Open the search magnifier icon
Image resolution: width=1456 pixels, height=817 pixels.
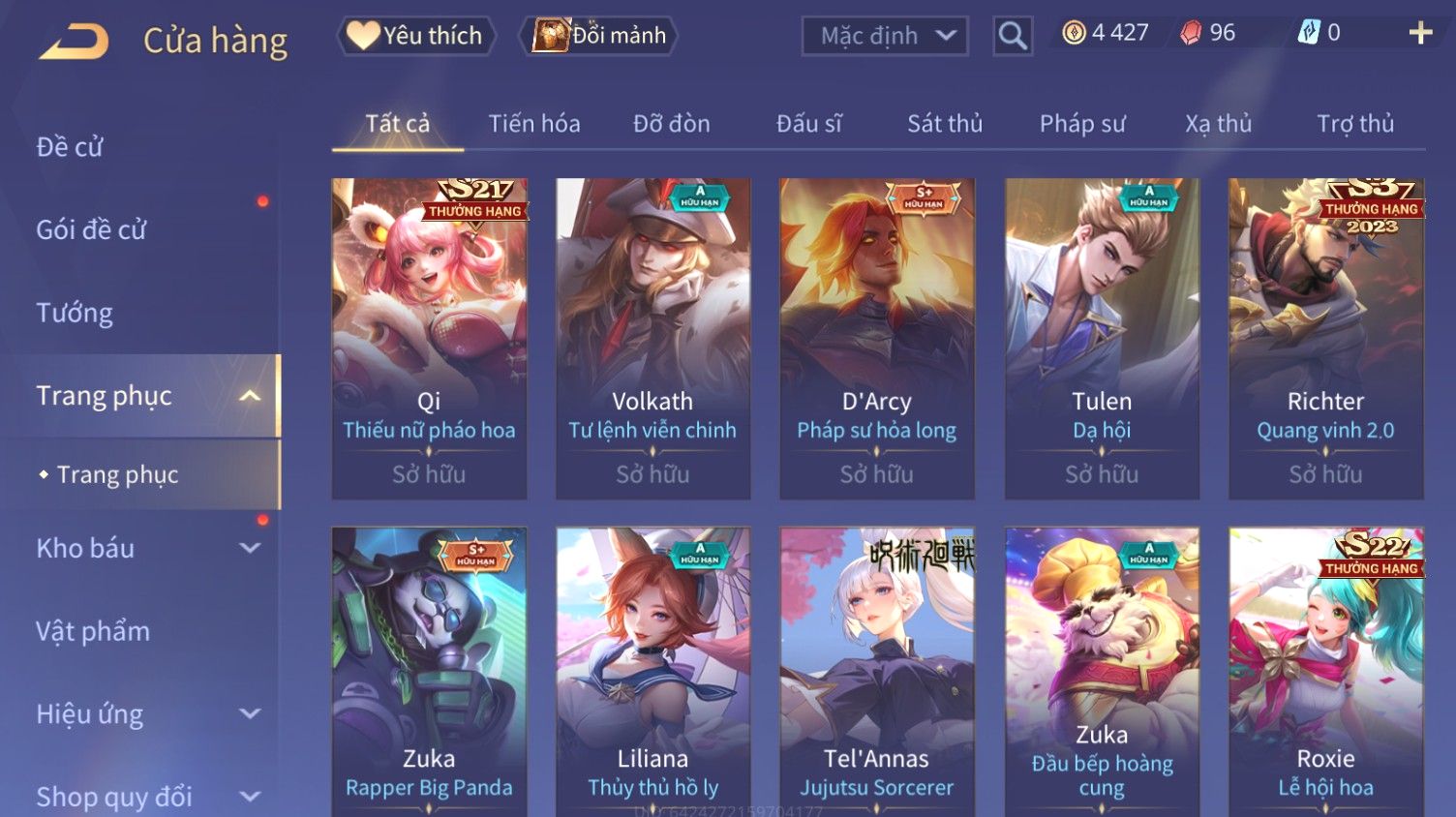1013,37
